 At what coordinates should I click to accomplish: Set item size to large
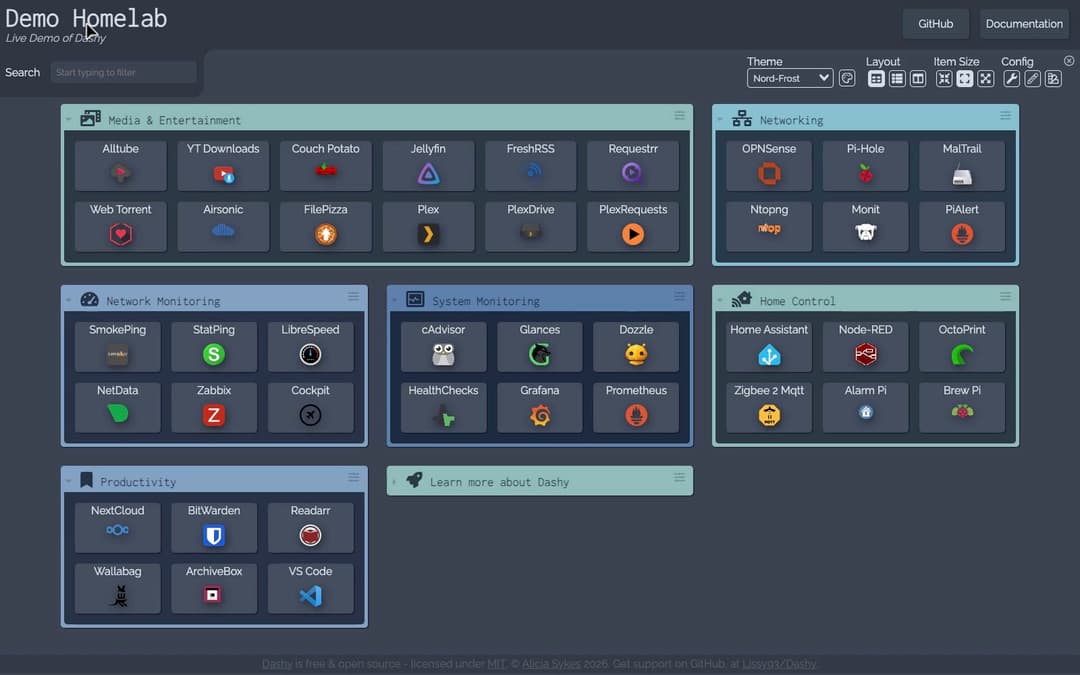click(x=986, y=79)
